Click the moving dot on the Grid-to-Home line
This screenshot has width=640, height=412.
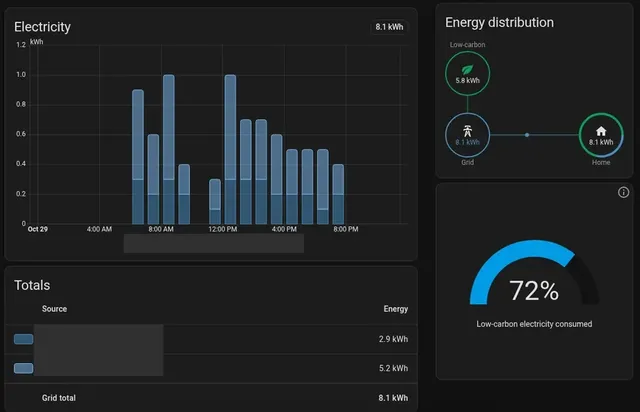click(527, 135)
